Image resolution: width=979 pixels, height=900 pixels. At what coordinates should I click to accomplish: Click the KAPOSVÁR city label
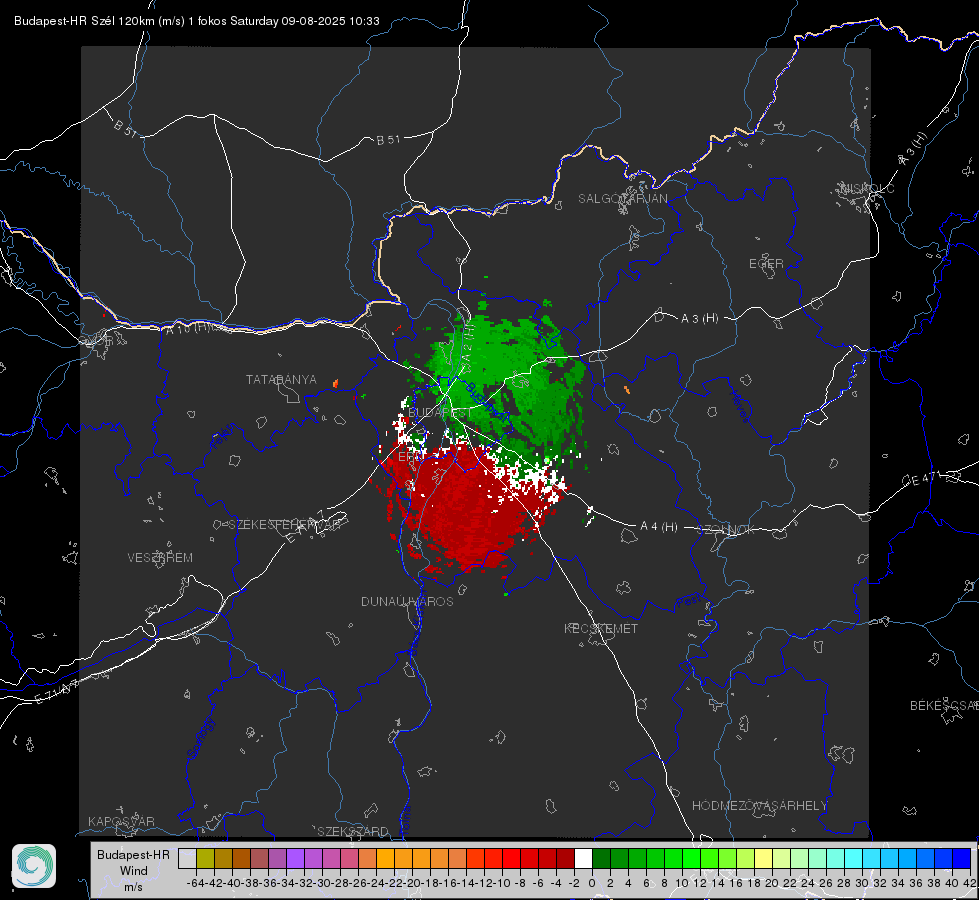click(x=121, y=821)
